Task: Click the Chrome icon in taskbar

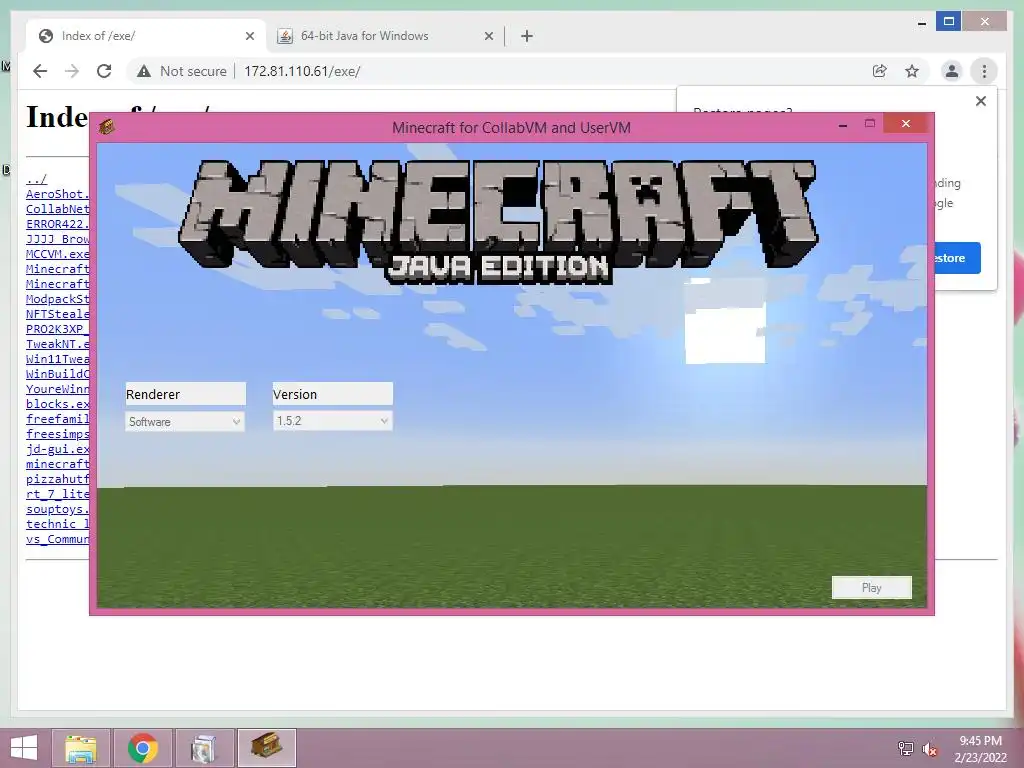Action: click(142, 748)
